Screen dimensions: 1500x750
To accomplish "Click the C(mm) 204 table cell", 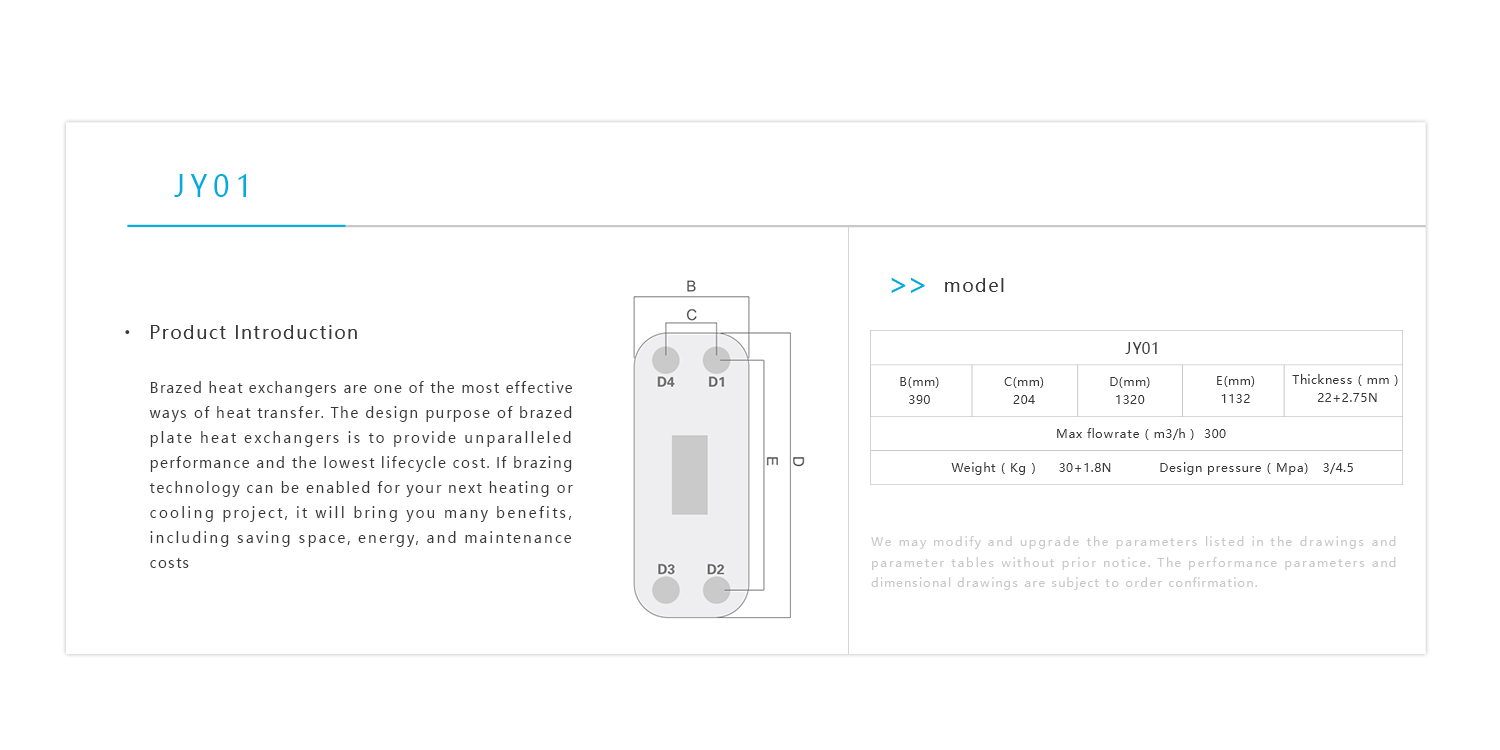I will [x=1024, y=391].
